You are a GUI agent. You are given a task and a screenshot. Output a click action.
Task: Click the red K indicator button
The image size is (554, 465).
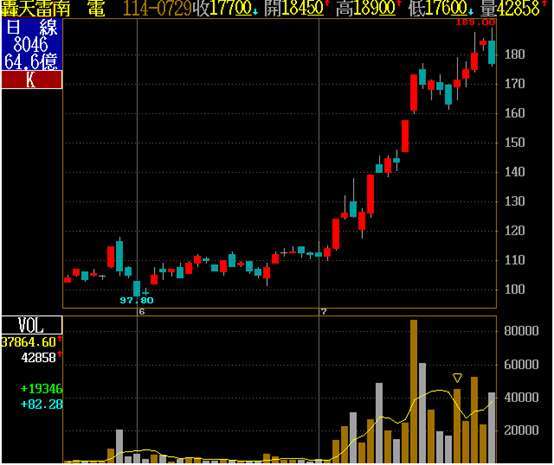coord(32,80)
